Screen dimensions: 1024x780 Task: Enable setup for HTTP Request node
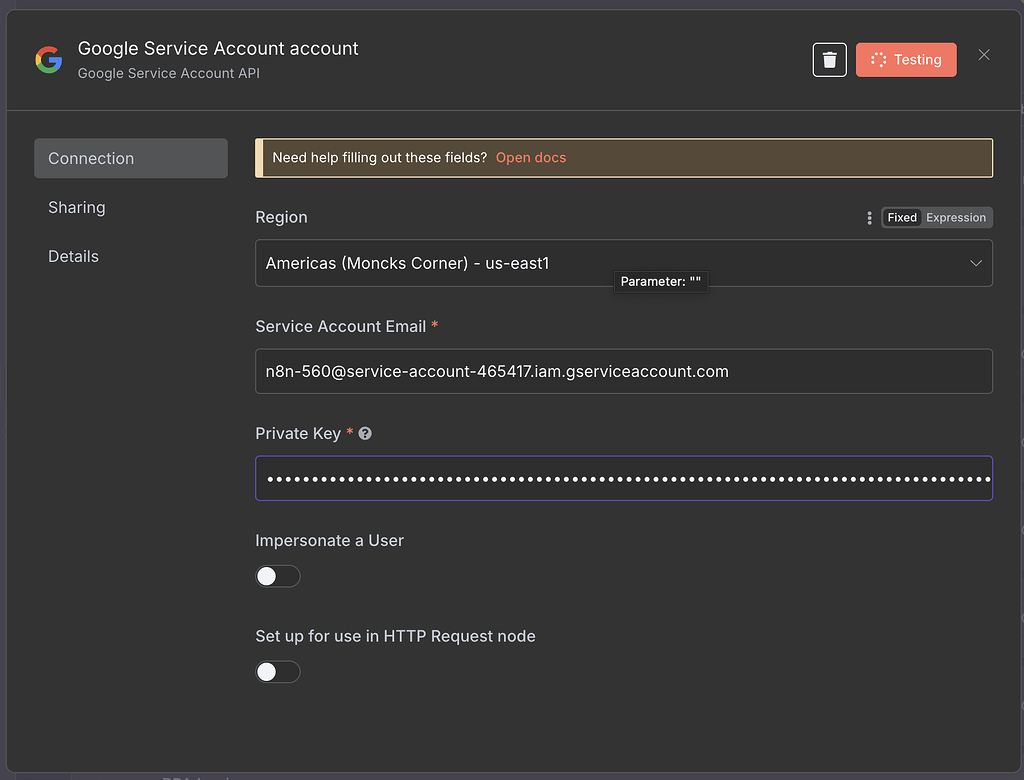tap(277, 671)
